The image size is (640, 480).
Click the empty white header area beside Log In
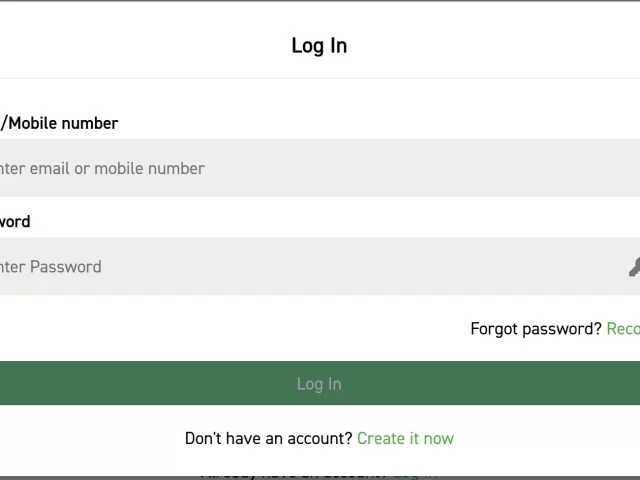(500, 45)
